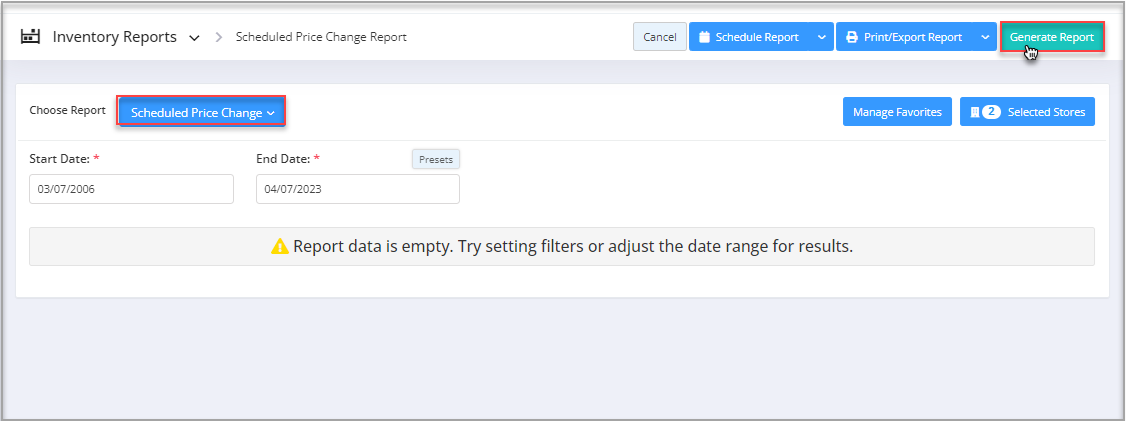Click the breadcrumb separator arrow
Image resolution: width=1128 pixels, height=424 pixels.
(x=219, y=38)
